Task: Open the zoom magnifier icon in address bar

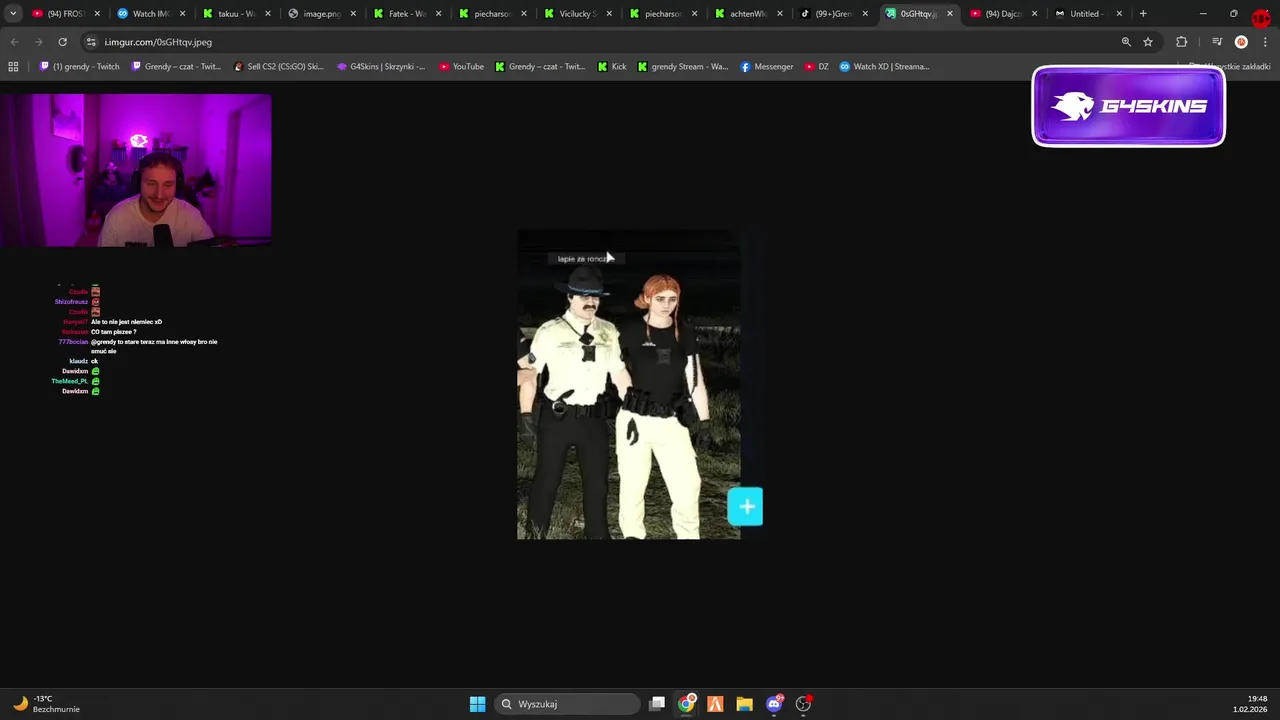Action: (1126, 42)
